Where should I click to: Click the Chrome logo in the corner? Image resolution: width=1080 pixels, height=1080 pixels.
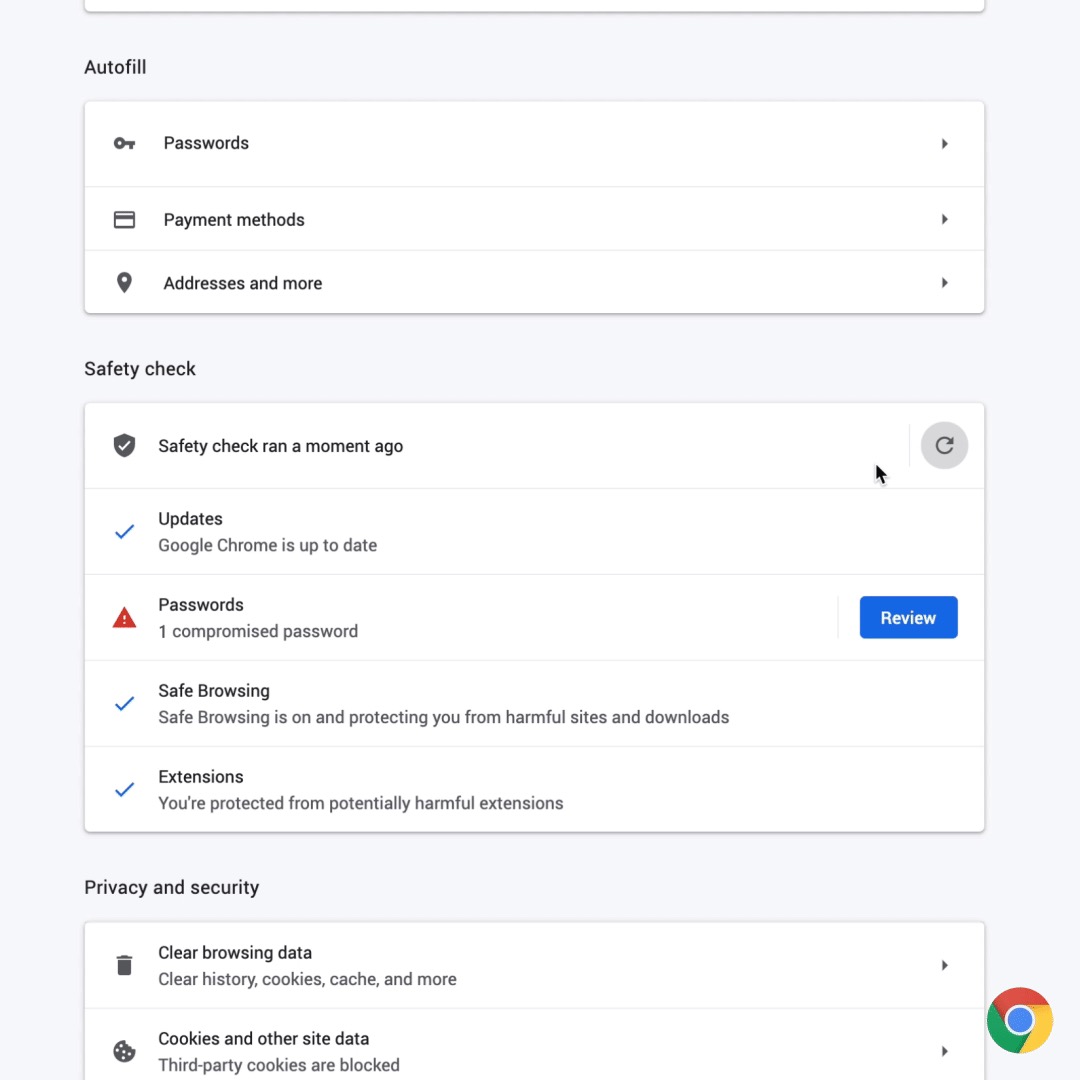pos(1019,1020)
